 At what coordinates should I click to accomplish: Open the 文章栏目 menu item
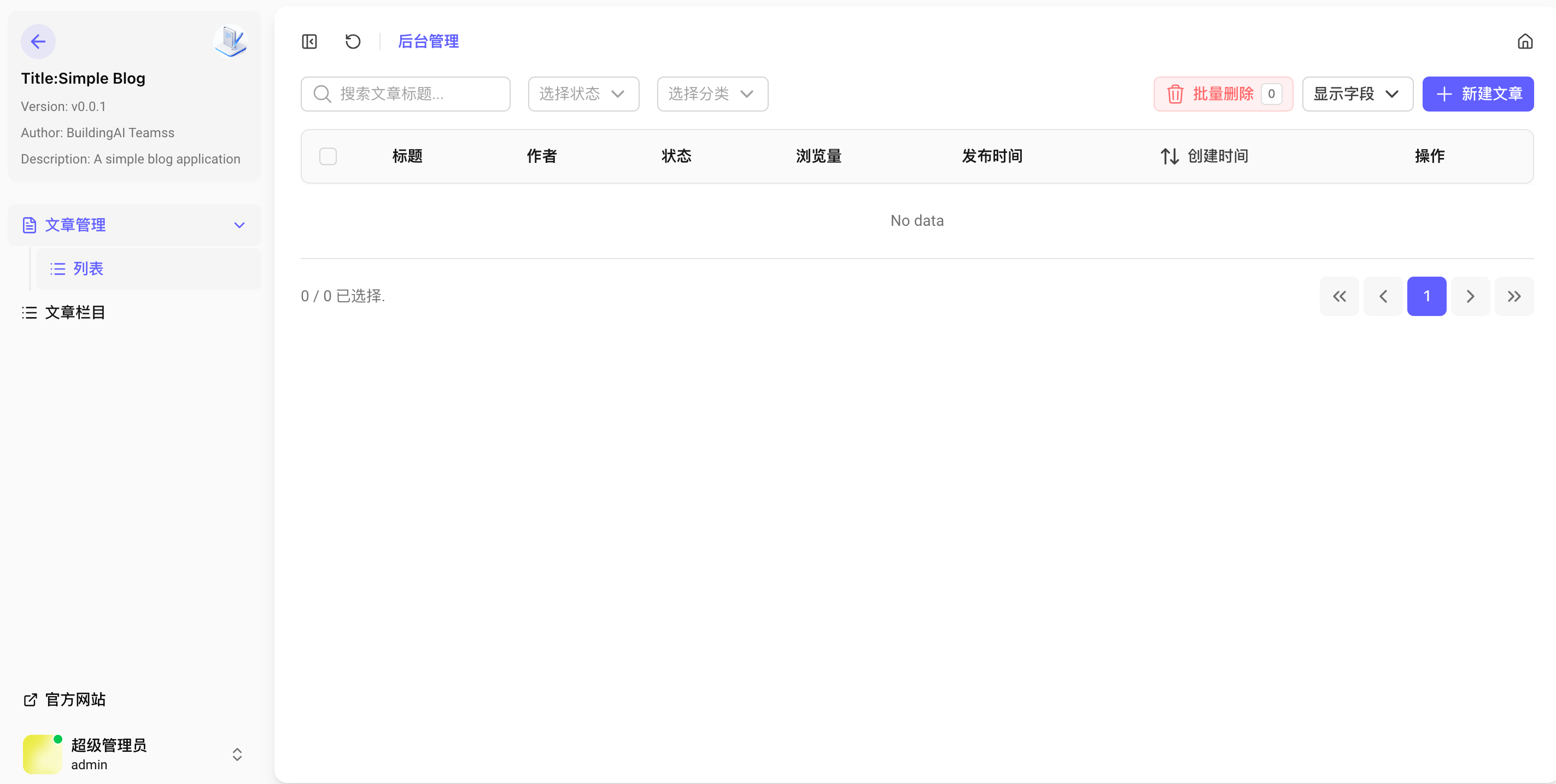coord(75,312)
